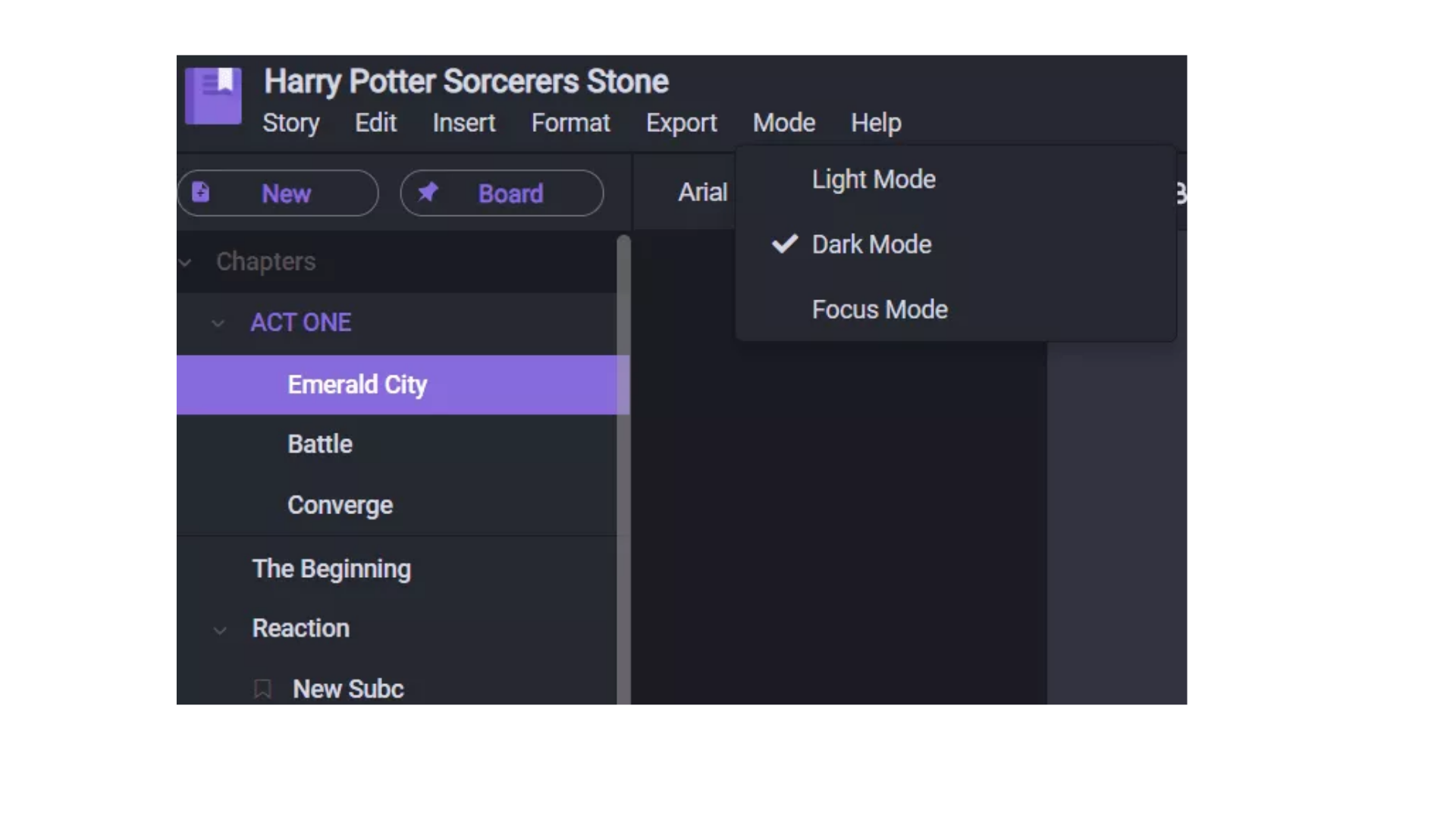Collapse the ACT ONE chapter group

(218, 324)
